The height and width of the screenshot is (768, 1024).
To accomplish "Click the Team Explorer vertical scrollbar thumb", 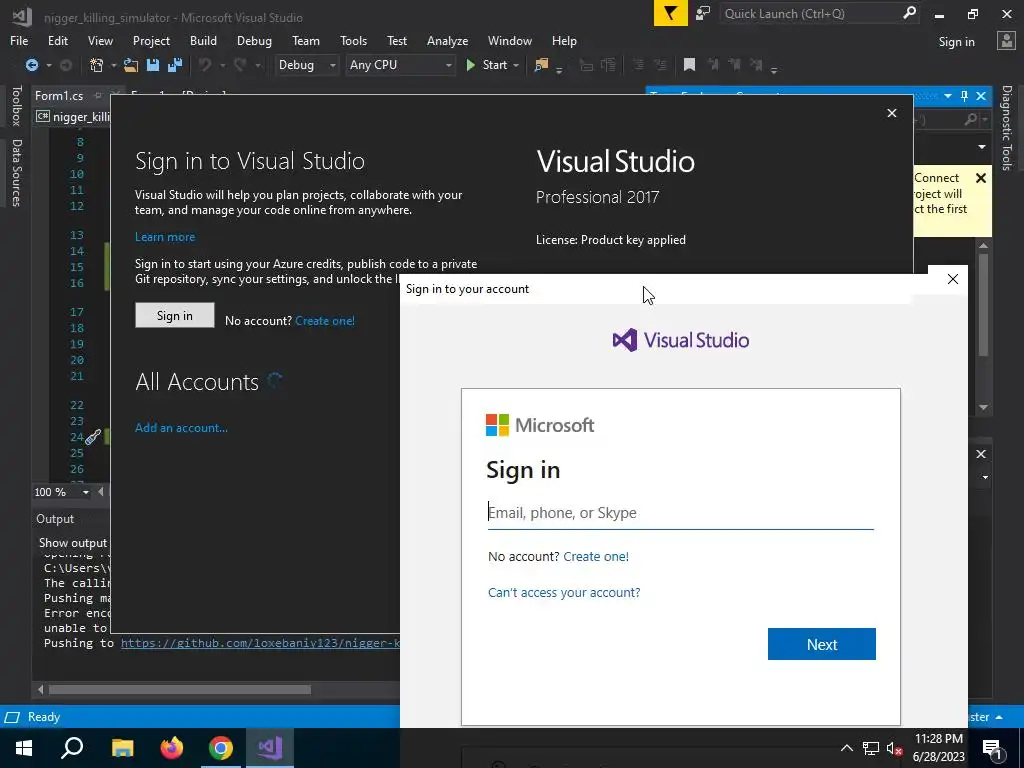I will [x=984, y=304].
